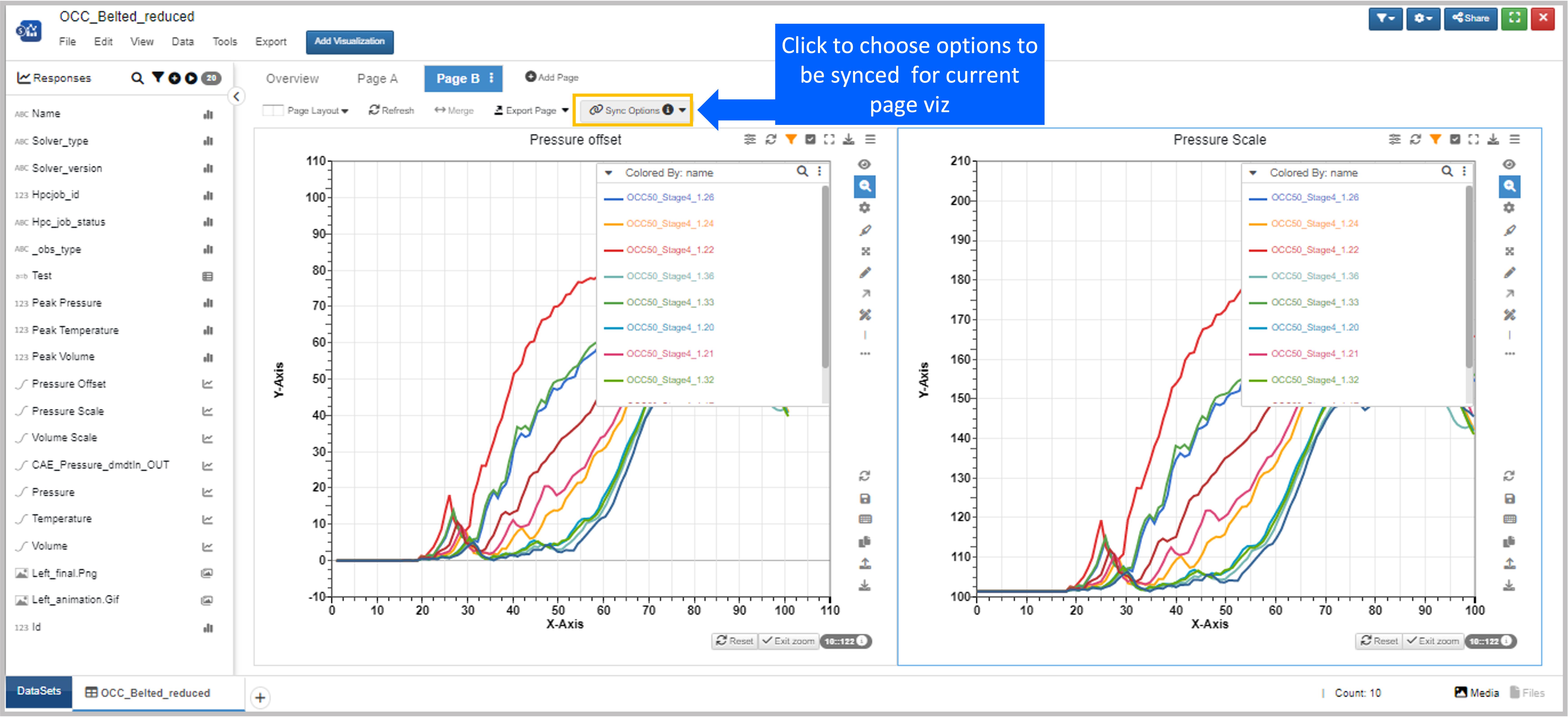Exit zoom on Pressure Scale chart
This screenshot has width=1568, height=717.
pos(1433,641)
